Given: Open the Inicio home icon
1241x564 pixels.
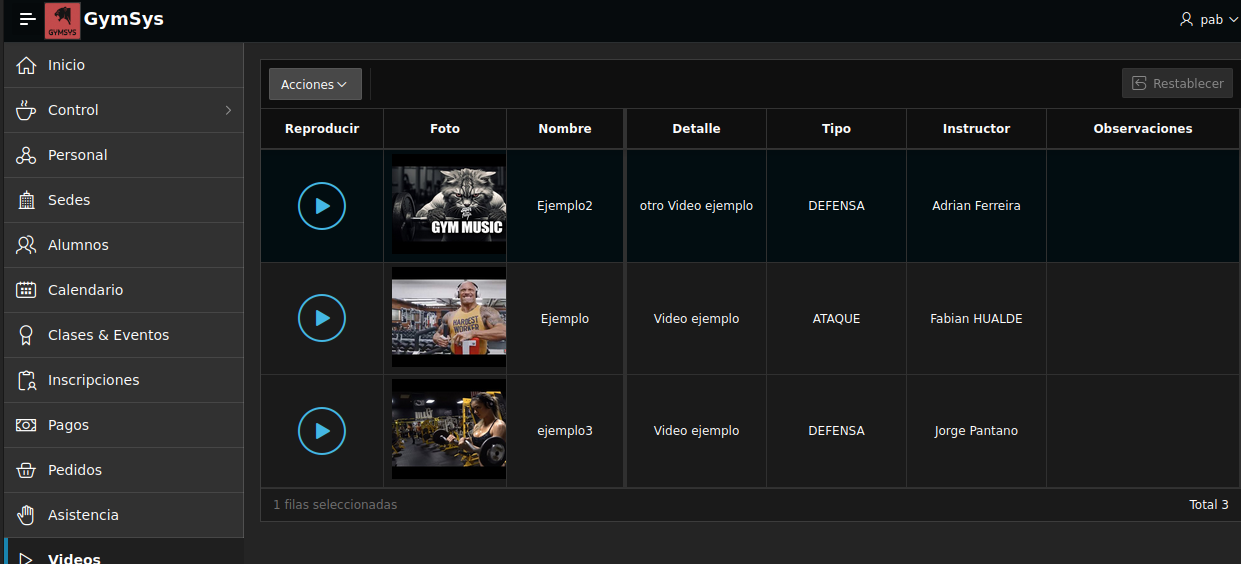Looking at the screenshot, I should [27, 65].
